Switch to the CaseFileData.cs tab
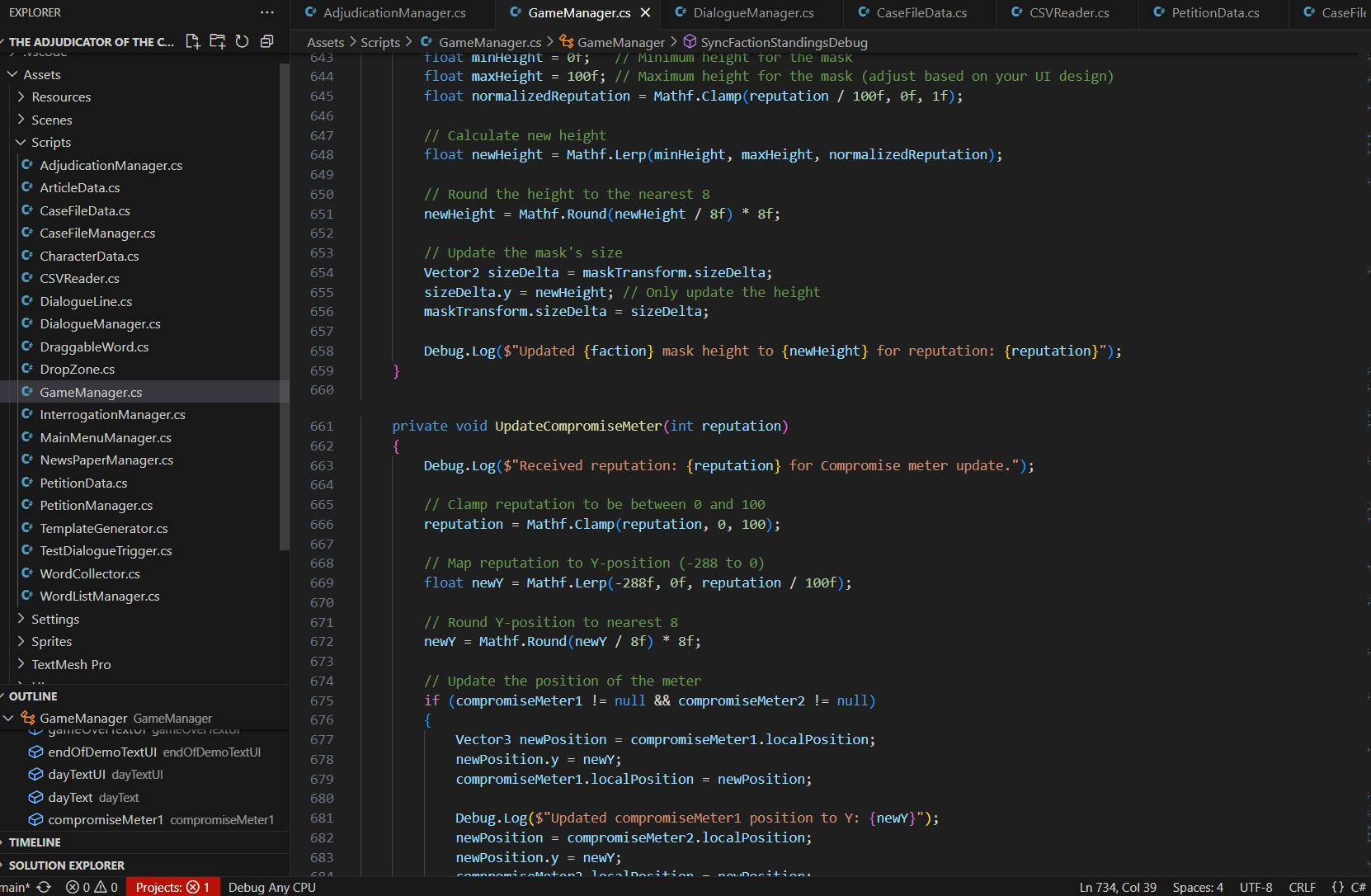Viewport: 1371px width, 896px height. coord(921,12)
